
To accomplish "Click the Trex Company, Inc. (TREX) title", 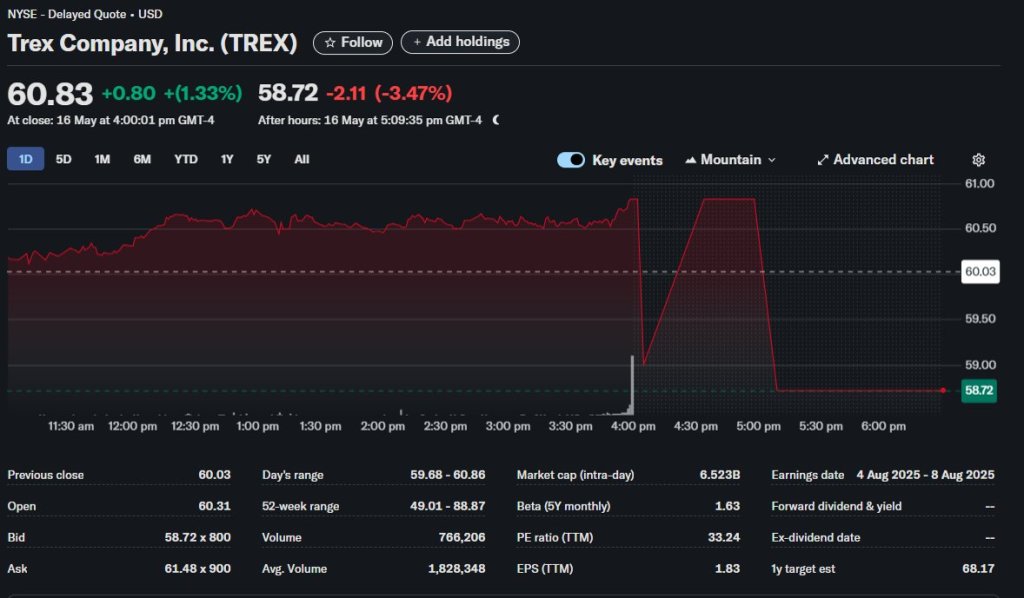I will coord(152,43).
